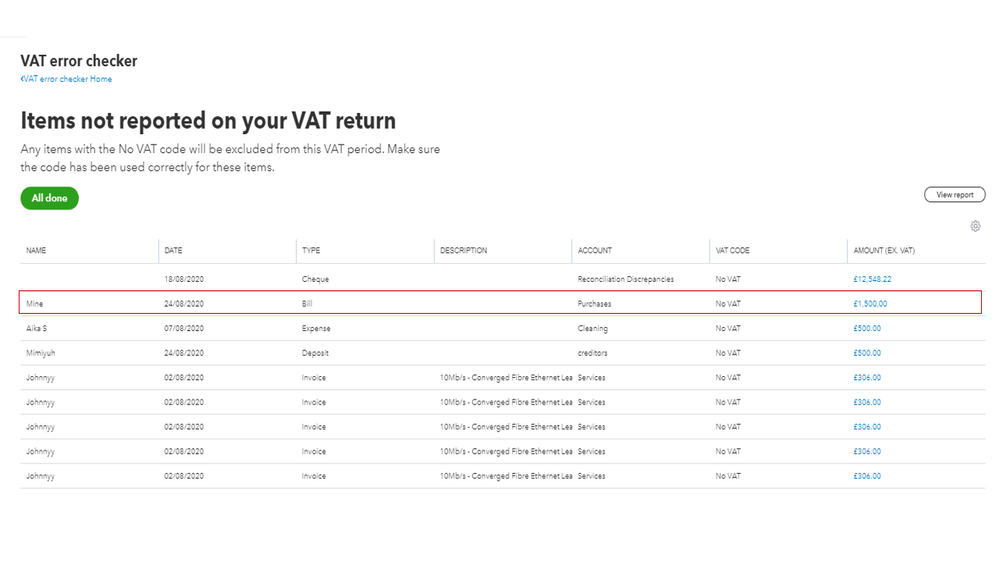Screen dimensions: 999x562
Task: Open the £12,548.22 cheque amount link
Action: point(872,279)
